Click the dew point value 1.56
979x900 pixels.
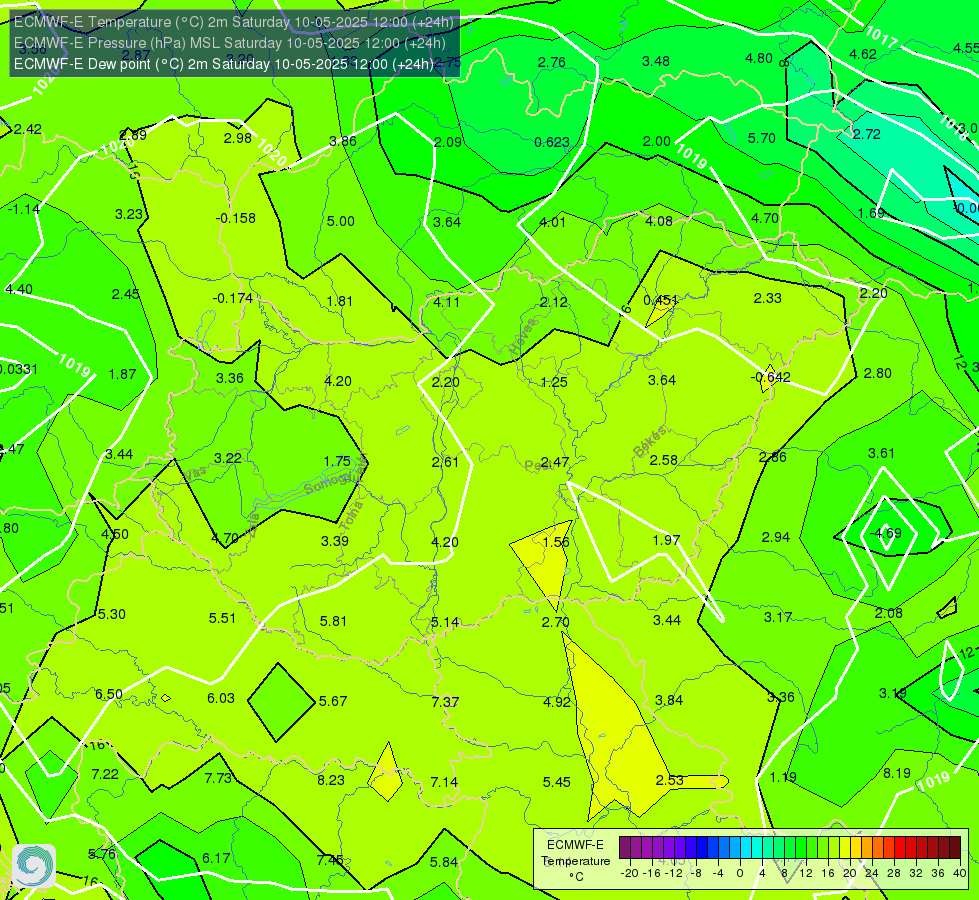(x=556, y=542)
